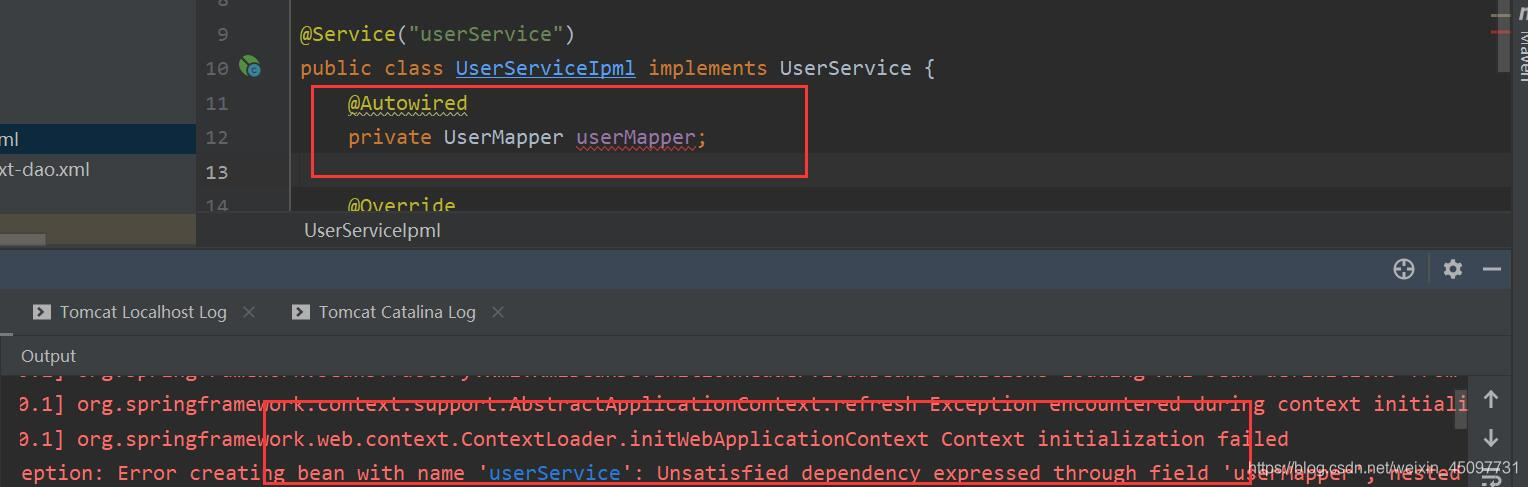Open the UserServiceIpml class name in code
Viewport: 1528px width, 487px height.
pos(545,68)
